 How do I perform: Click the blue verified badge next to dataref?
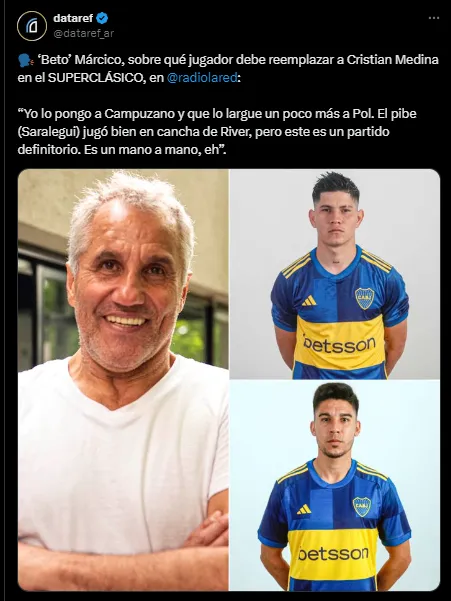click(x=102, y=18)
